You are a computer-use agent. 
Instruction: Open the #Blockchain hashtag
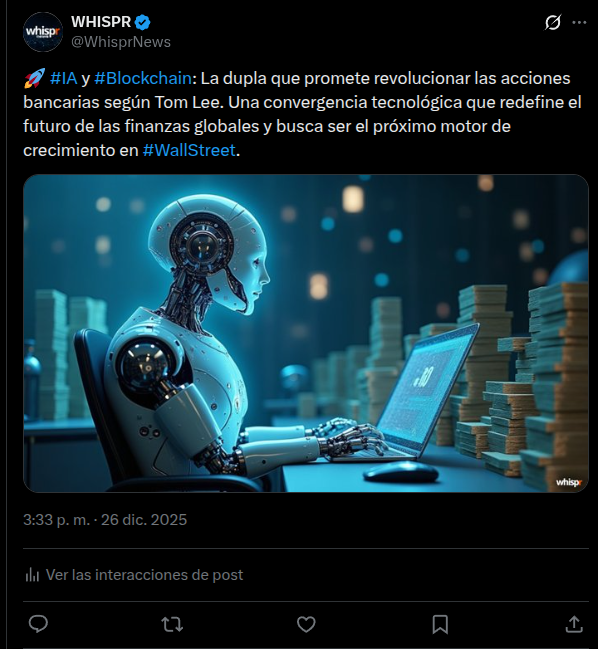click(143, 78)
